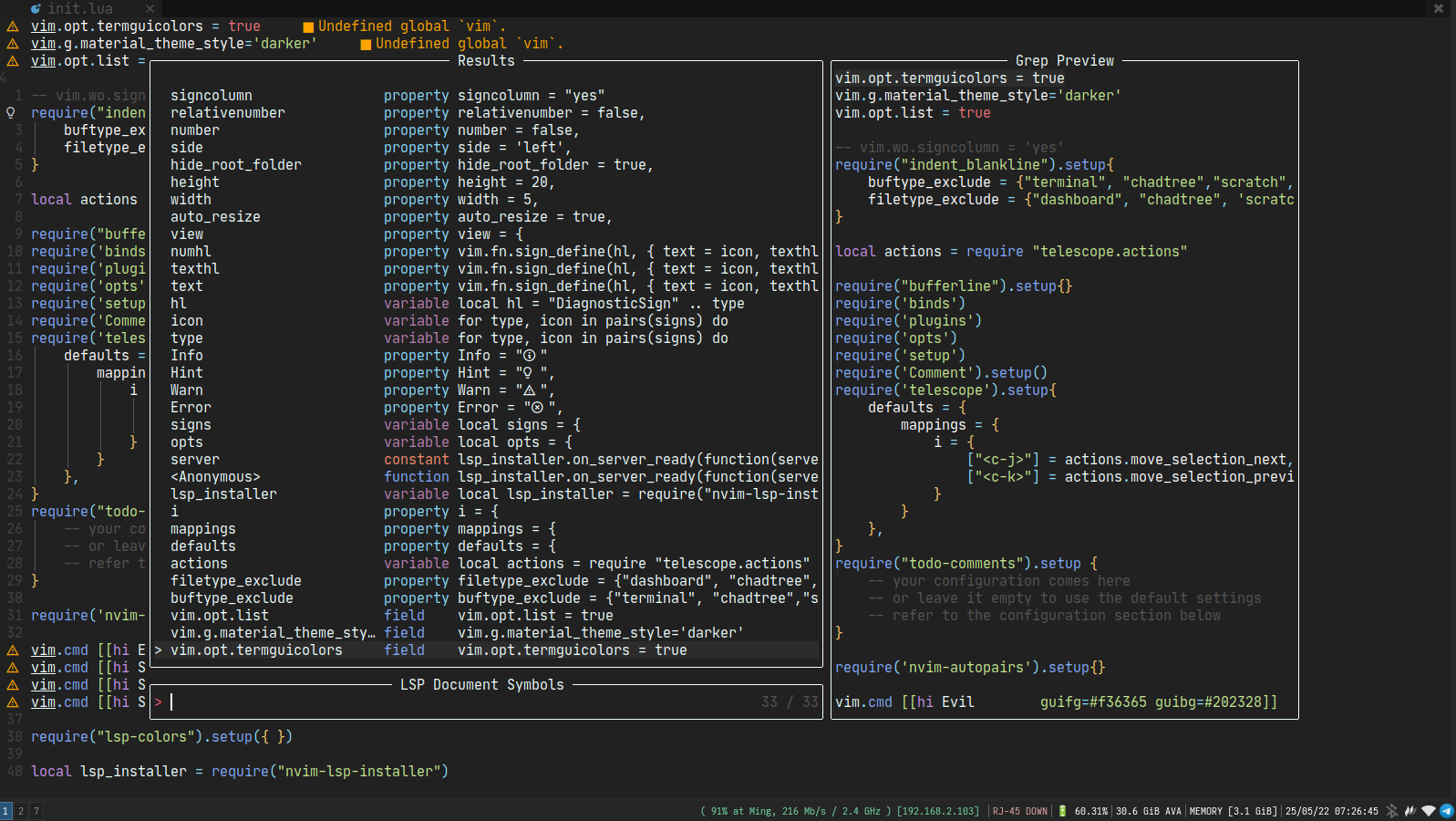Image resolution: width=1456 pixels, height=821 pixels.
Task: Select the Info property row
Action: pyautogui.click(x=488, y=356)
